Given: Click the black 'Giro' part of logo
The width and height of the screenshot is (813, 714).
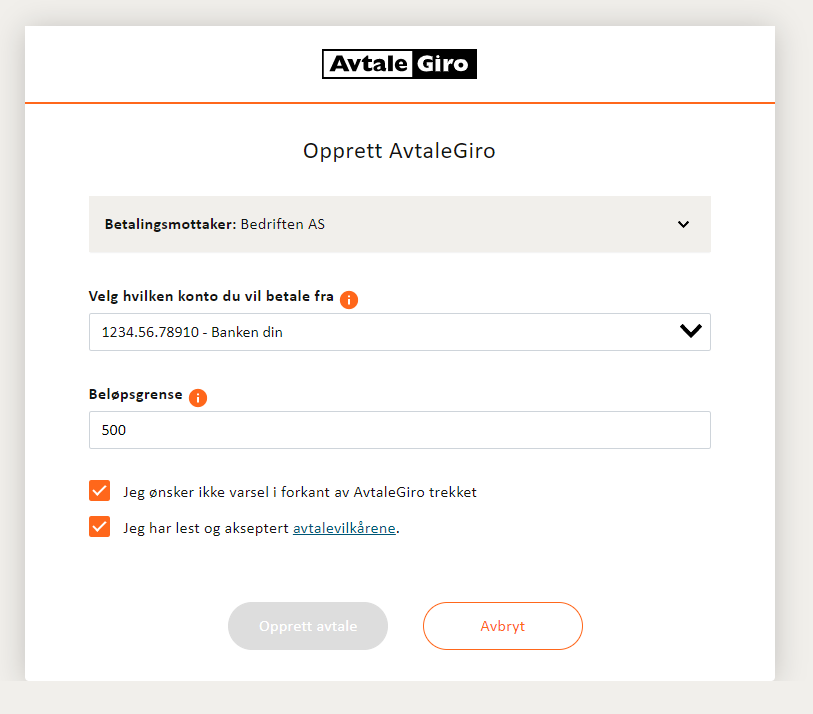Looking at the screenshot, I should tap(444, 64).
